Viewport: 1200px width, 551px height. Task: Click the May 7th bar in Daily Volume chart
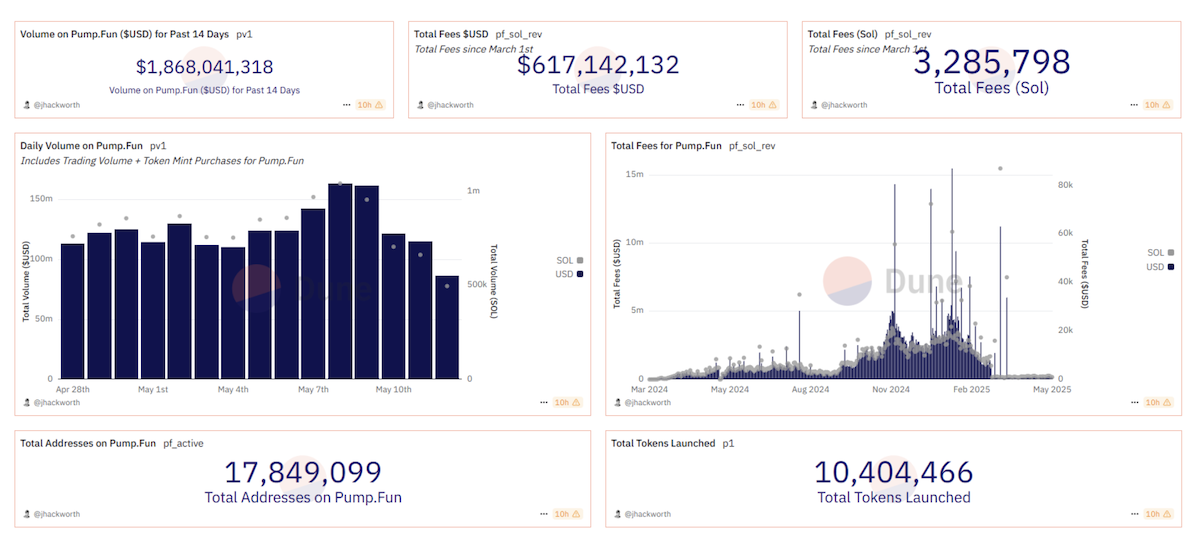313,294
